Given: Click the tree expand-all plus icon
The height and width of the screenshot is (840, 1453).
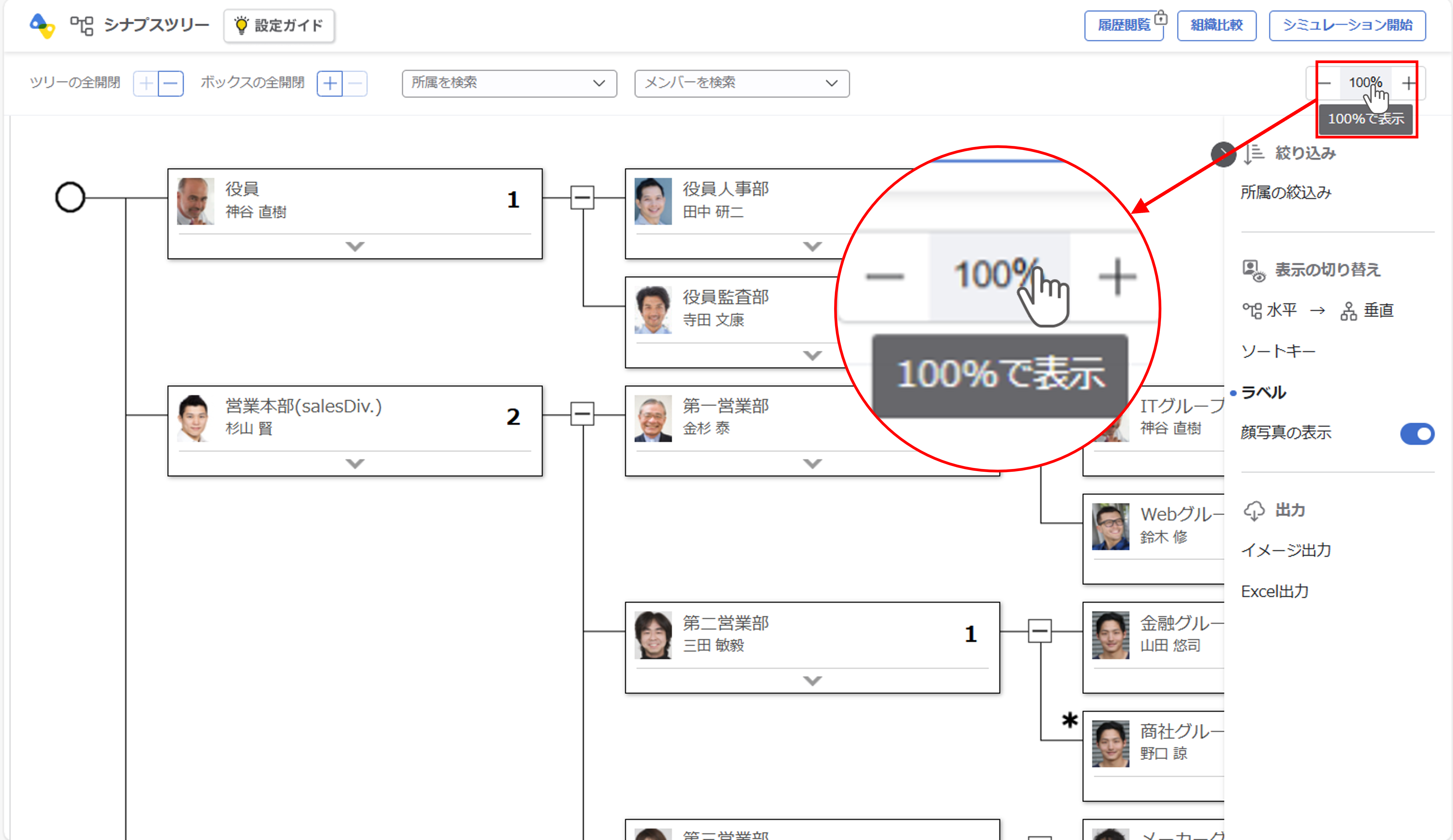Looking at the screenshot, I should (x=146, y=83).
